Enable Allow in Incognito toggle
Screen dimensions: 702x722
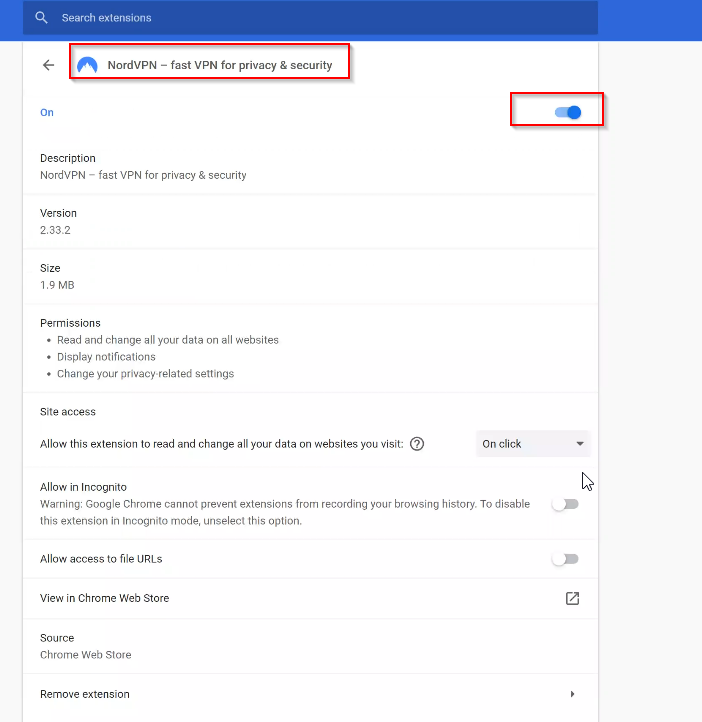click(565, 504)
